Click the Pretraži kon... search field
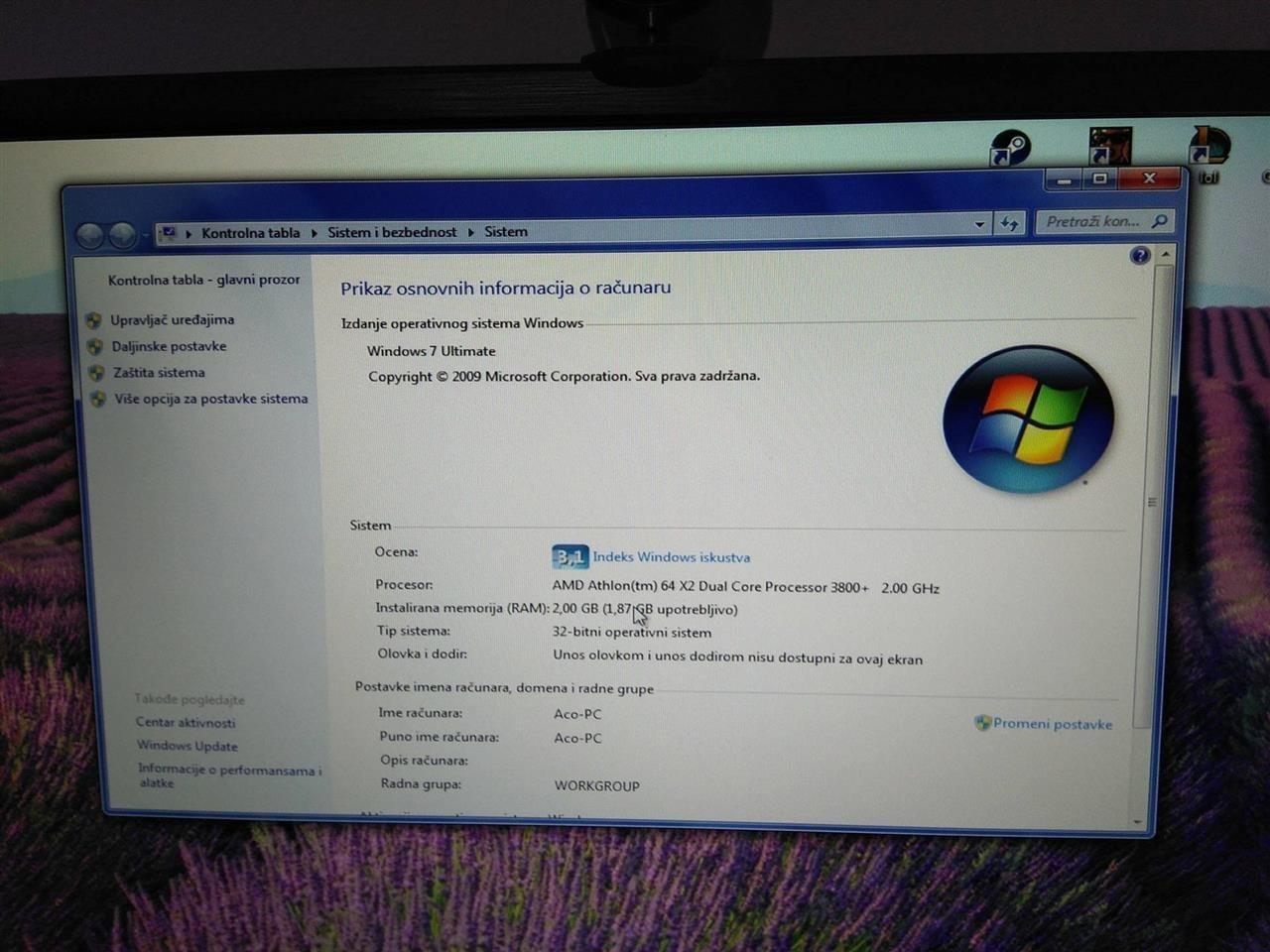 tap(1092, 221)
